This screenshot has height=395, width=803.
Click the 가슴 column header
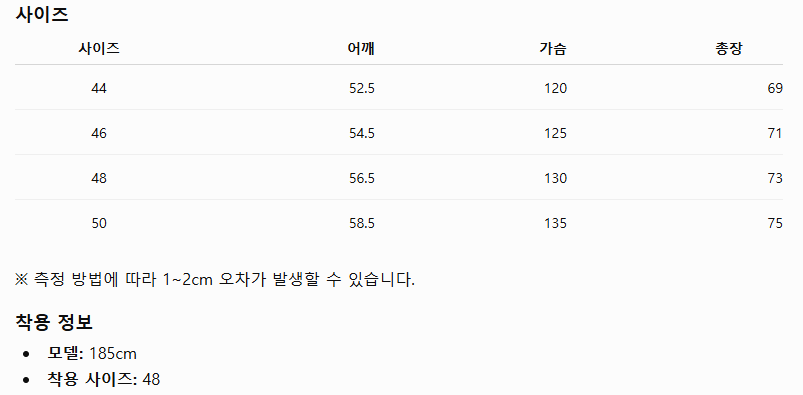pos(553,49)
